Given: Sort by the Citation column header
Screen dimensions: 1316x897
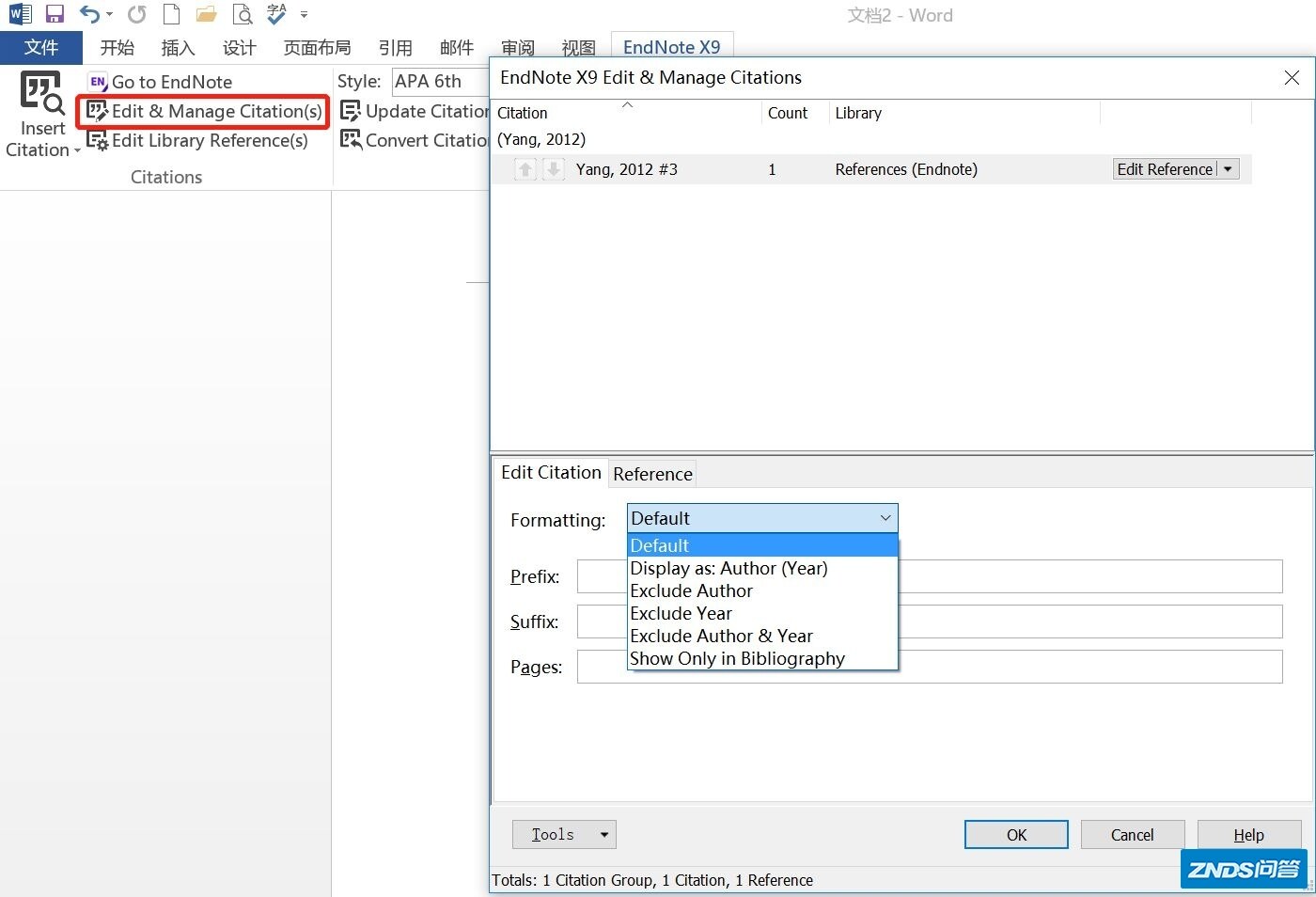Looking at the screenshot, I should tap(626, 113).
